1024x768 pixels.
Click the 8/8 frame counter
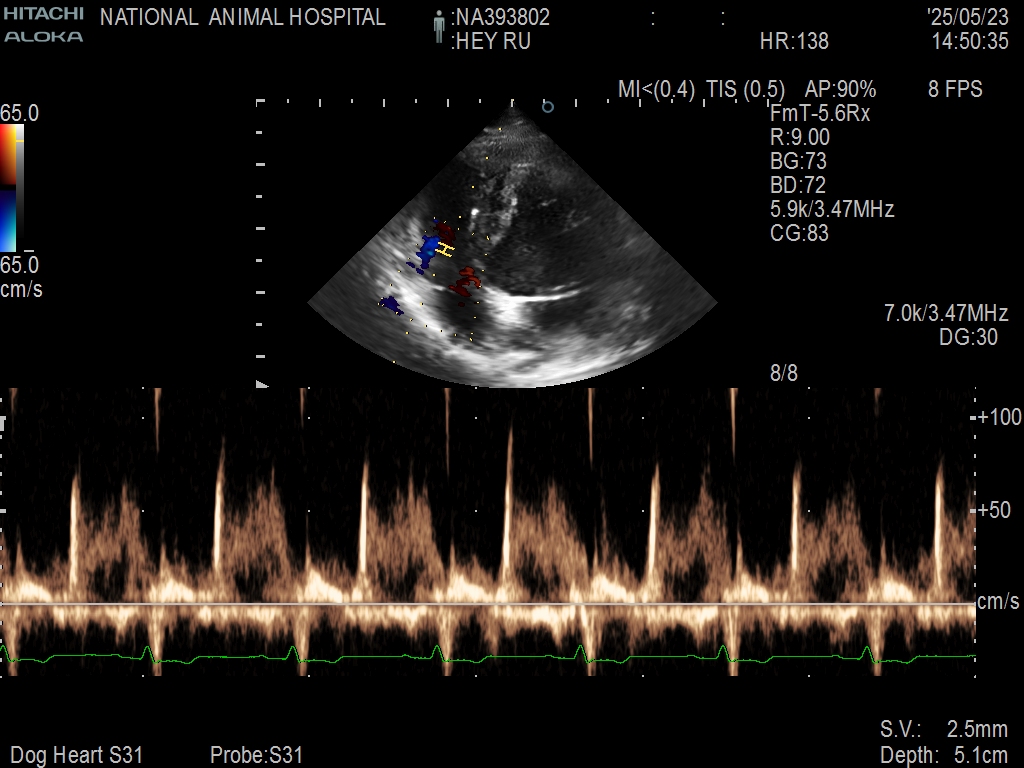click(x=783, y=374)
